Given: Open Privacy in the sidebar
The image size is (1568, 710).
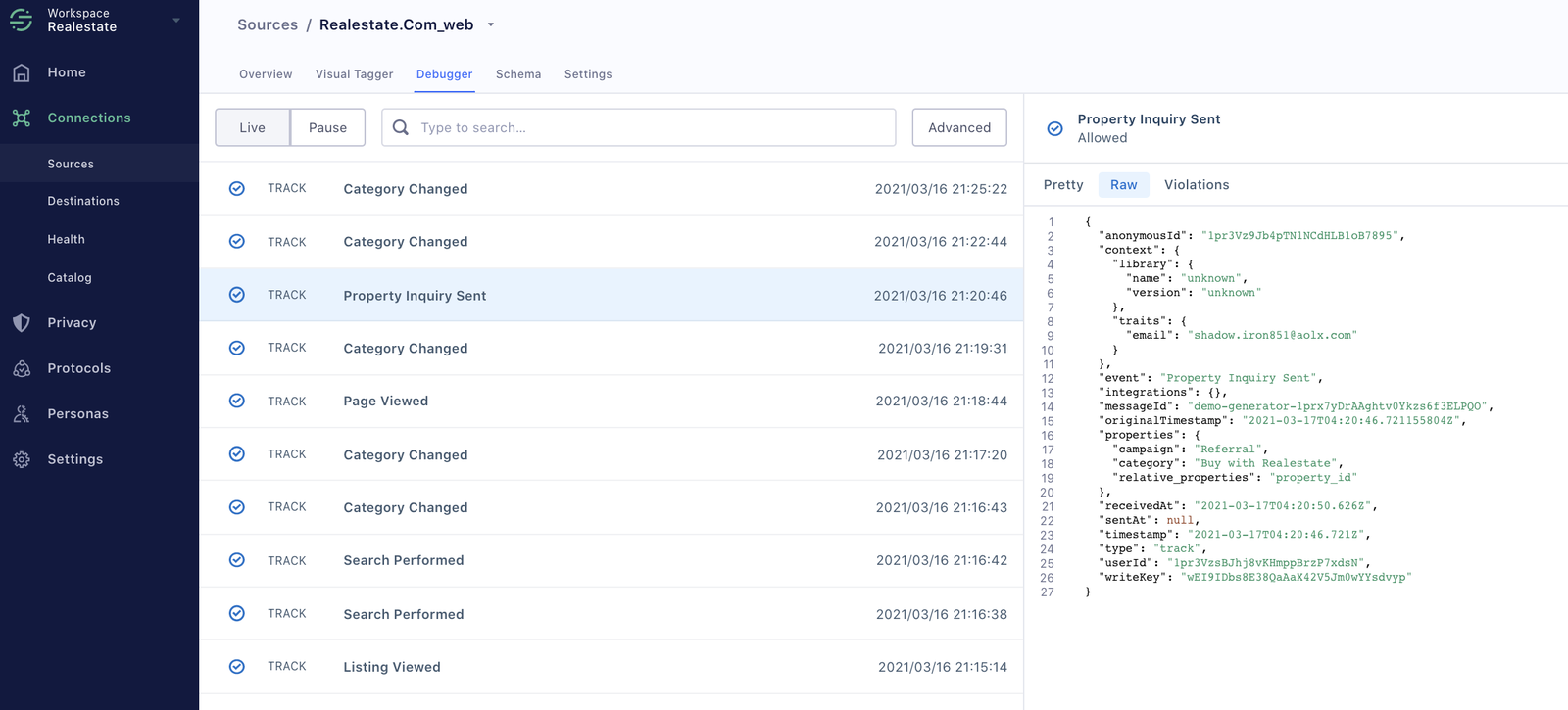Looking at the screenshot, I should (73, 323).
